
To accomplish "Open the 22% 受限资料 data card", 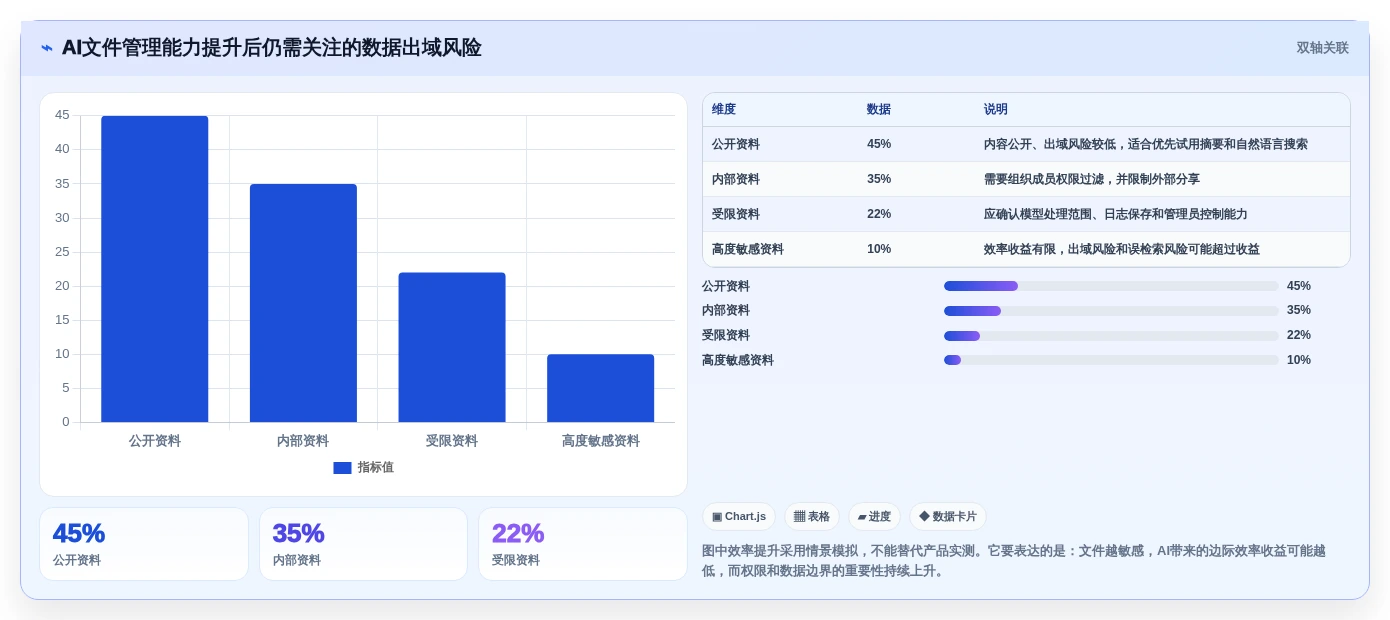I will [583, 544].
